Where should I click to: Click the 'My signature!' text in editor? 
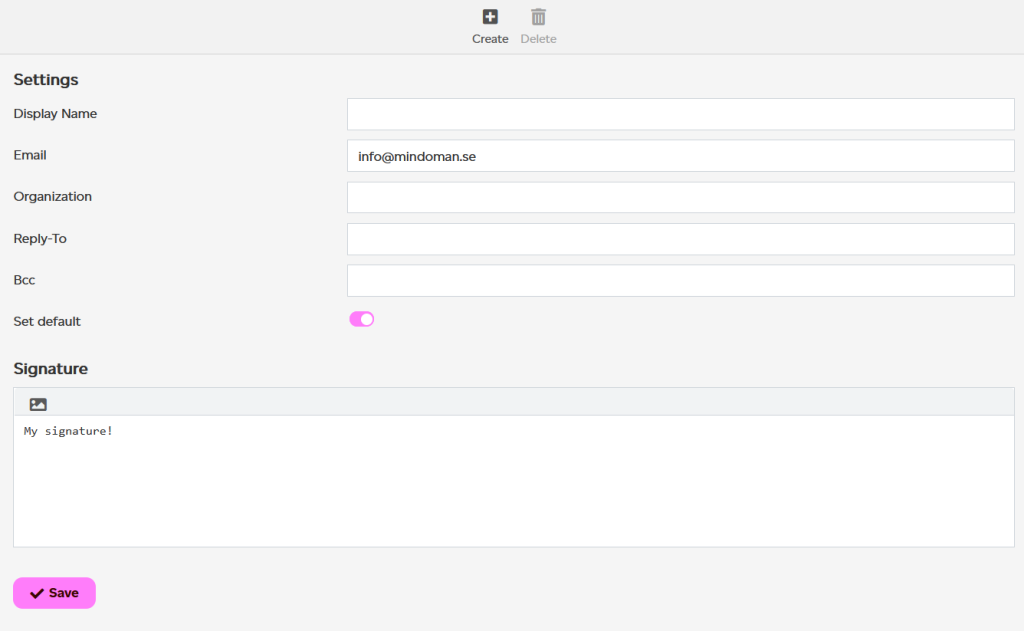click(69, 431)
